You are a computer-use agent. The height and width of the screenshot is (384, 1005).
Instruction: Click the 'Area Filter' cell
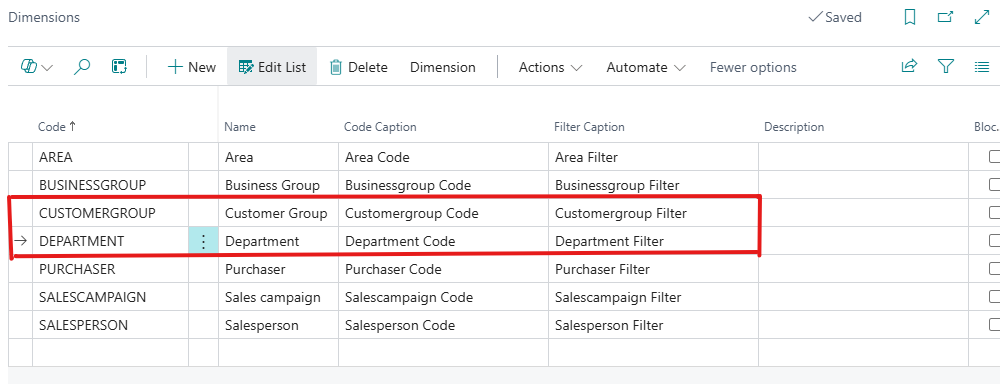pos(654,157)
